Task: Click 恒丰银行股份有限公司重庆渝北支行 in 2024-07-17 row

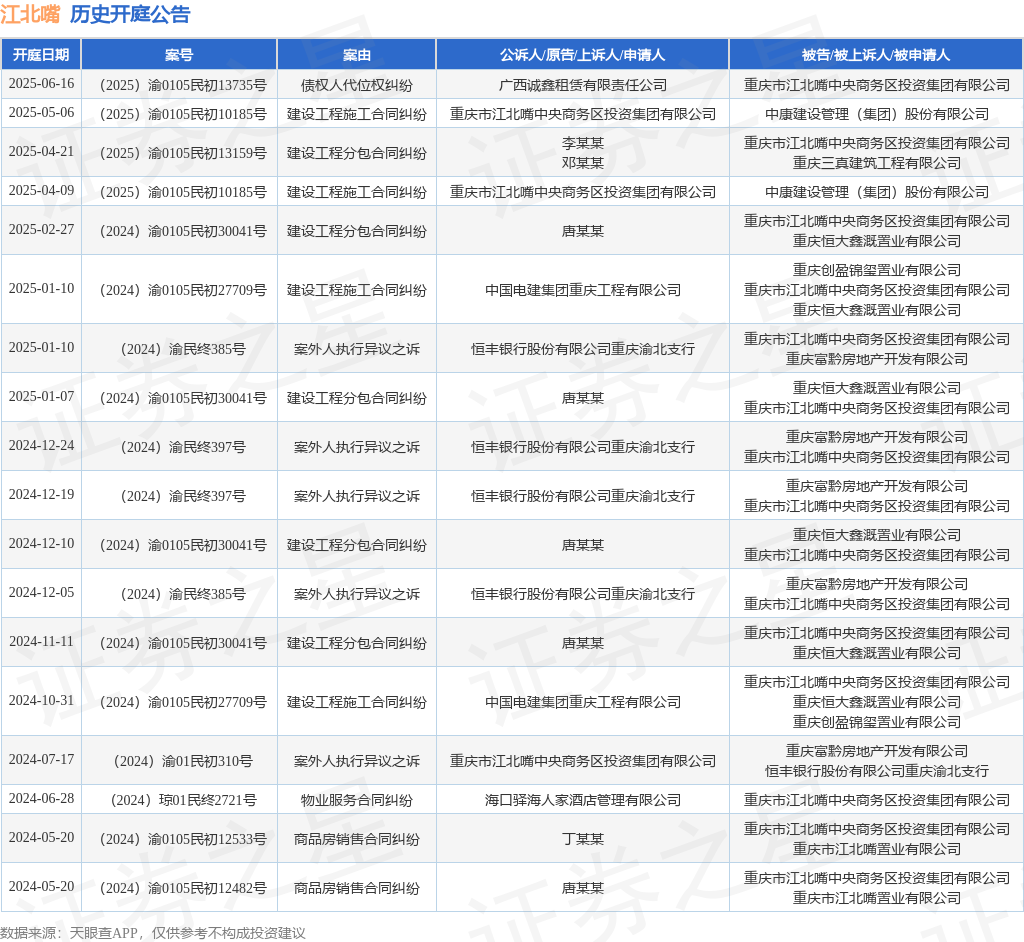Action: (876, 771)
